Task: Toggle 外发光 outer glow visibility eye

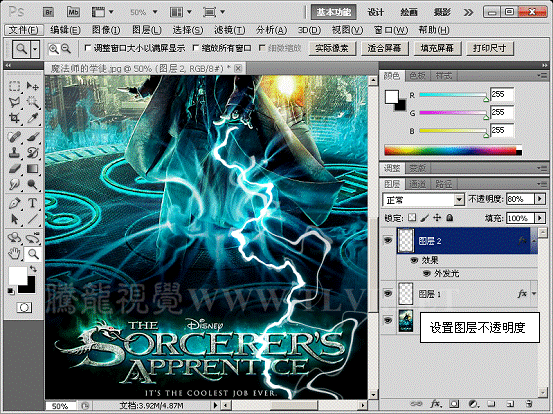Action: tap(427, 273)
